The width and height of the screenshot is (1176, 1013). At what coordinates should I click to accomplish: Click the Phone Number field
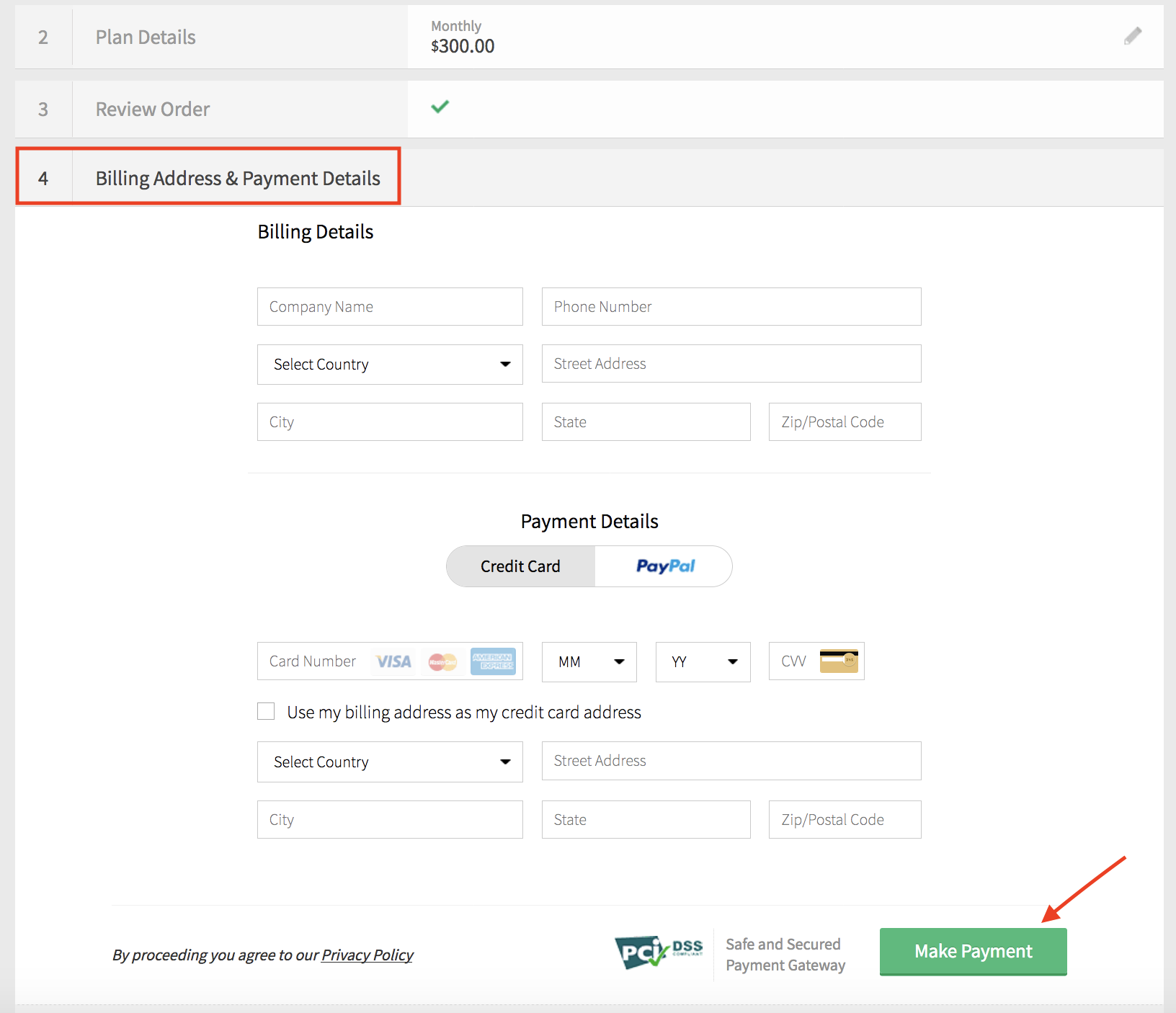tap(731, 307)
